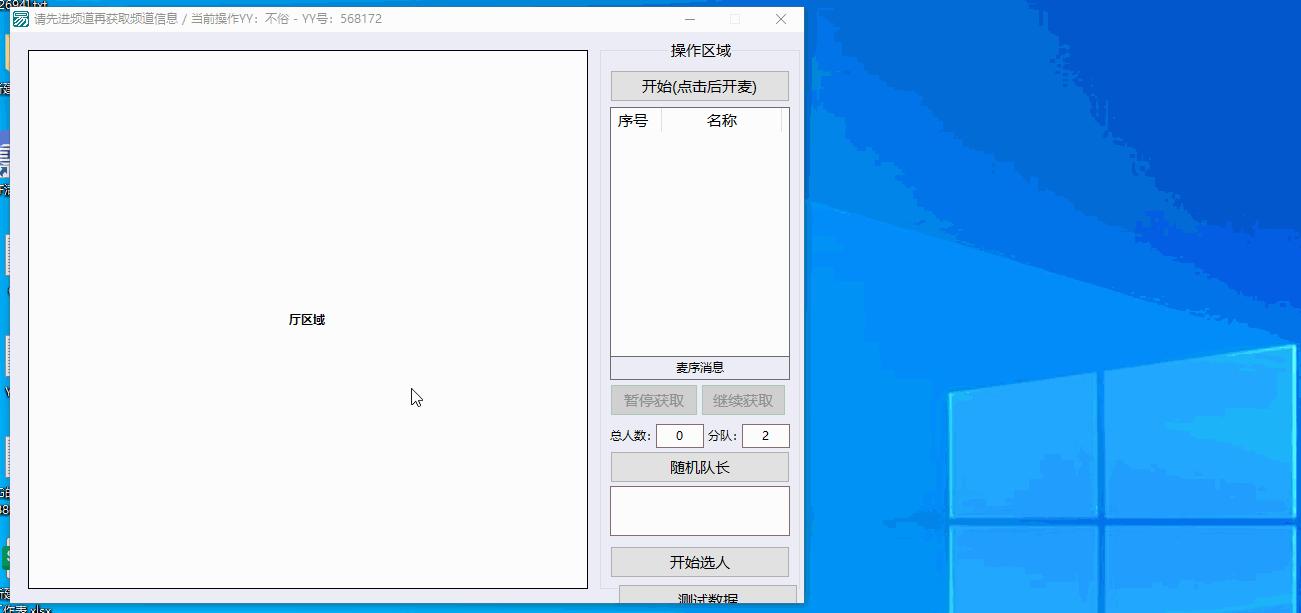Click the 测试数据 button at bottom

[x=708, y=596]
